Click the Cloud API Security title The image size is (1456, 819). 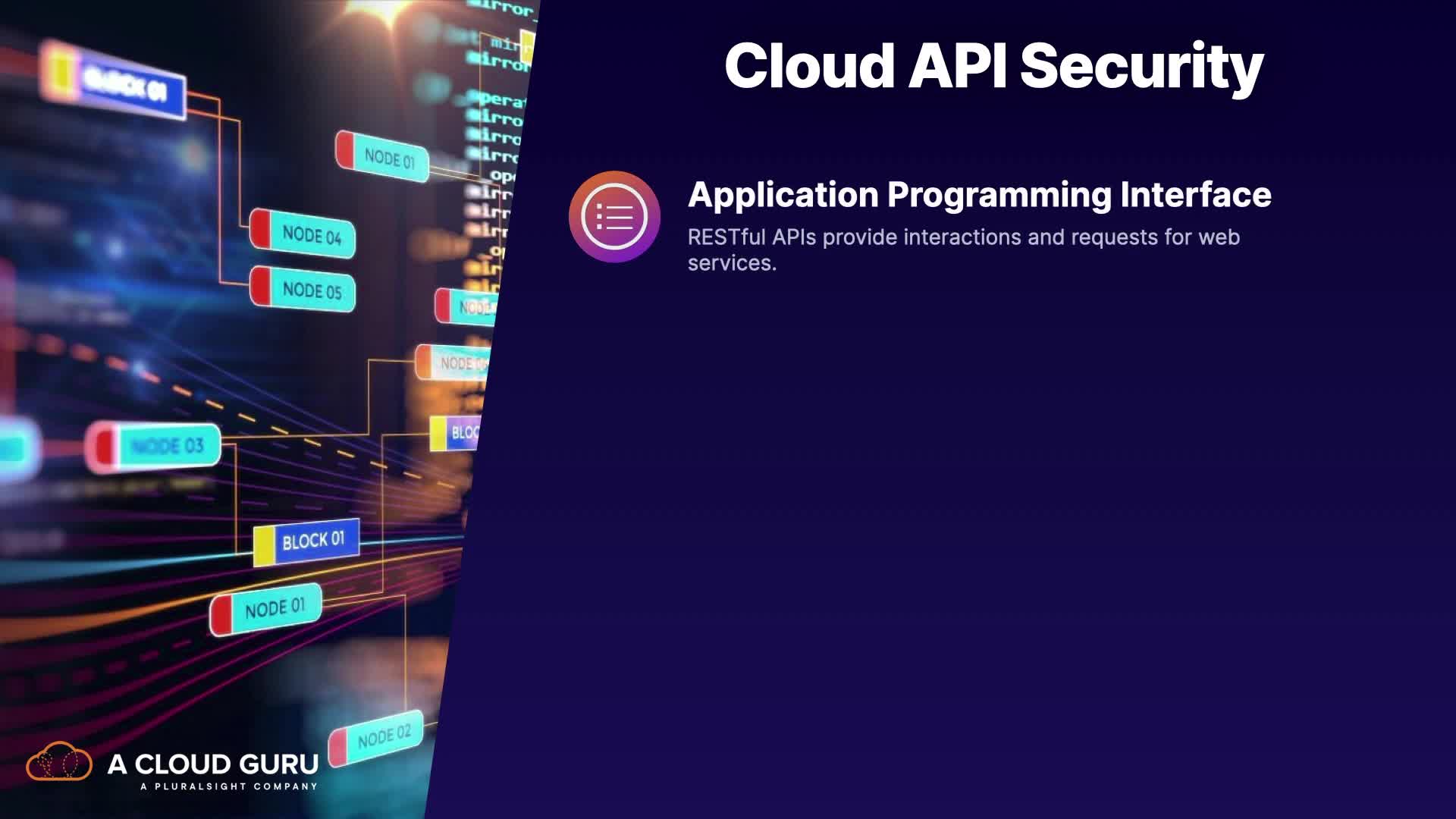coord(993,66)
